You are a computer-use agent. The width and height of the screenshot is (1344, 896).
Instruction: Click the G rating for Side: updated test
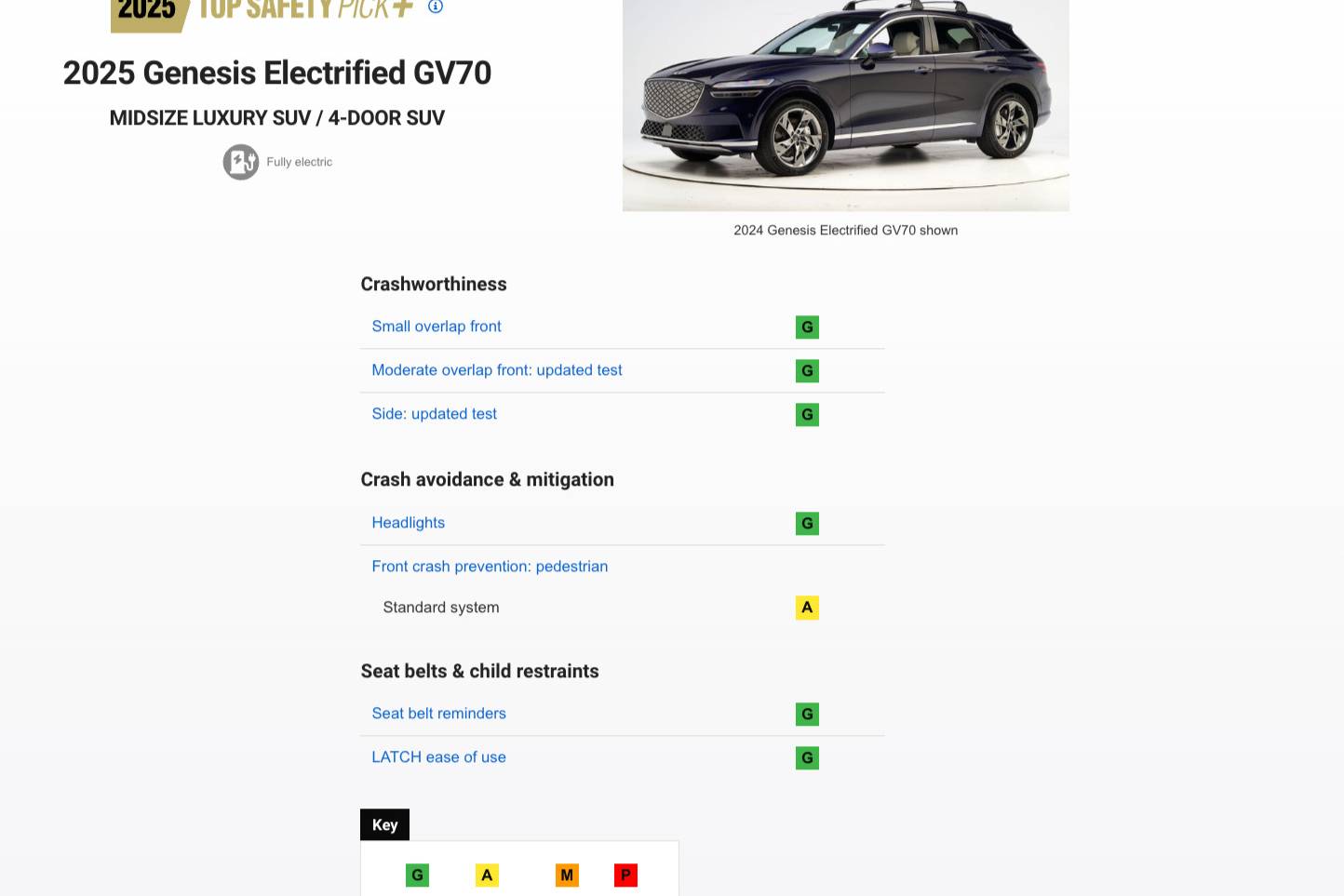tap(807, 415)
